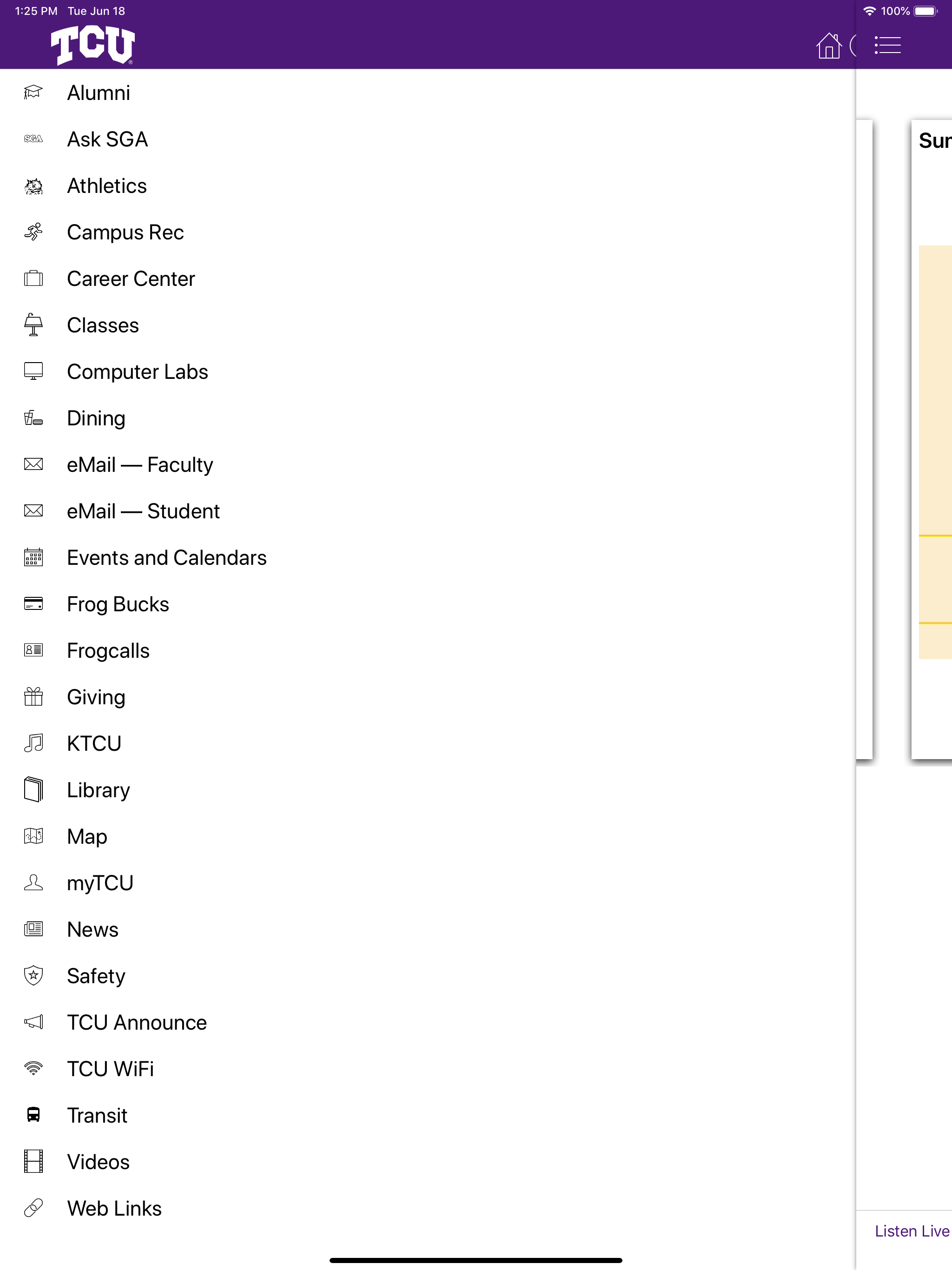Tap the Listen Live link
The width and height of the screenshot is (952, 1270).
(911, 1231)
